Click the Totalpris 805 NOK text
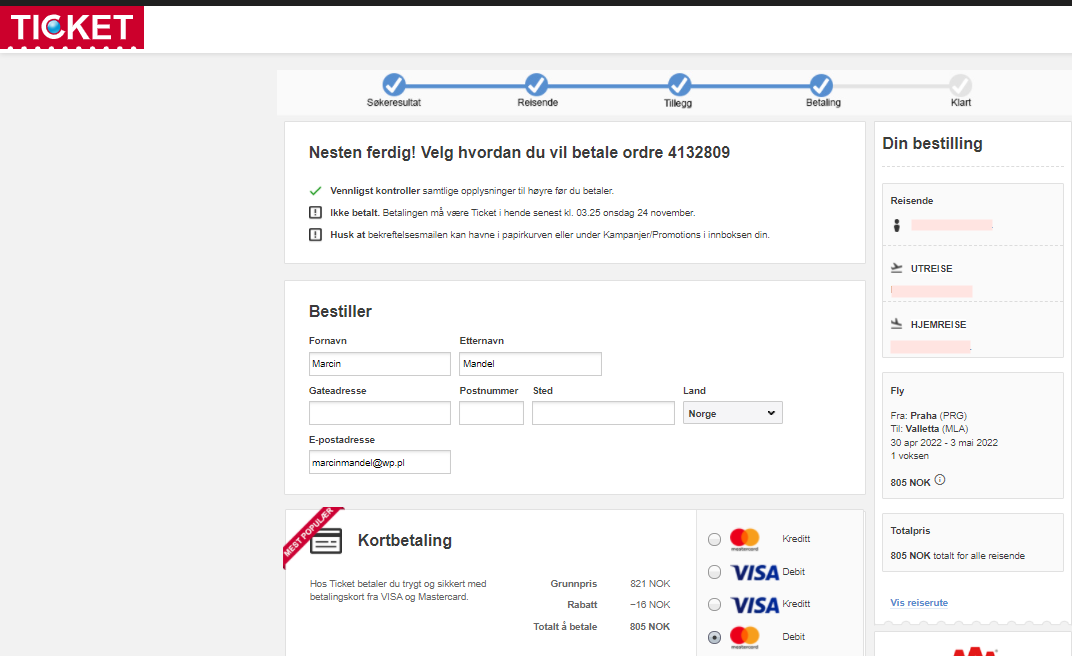Image resolution: width=1072 pixels, height=656 pixels. click(957, 556)
